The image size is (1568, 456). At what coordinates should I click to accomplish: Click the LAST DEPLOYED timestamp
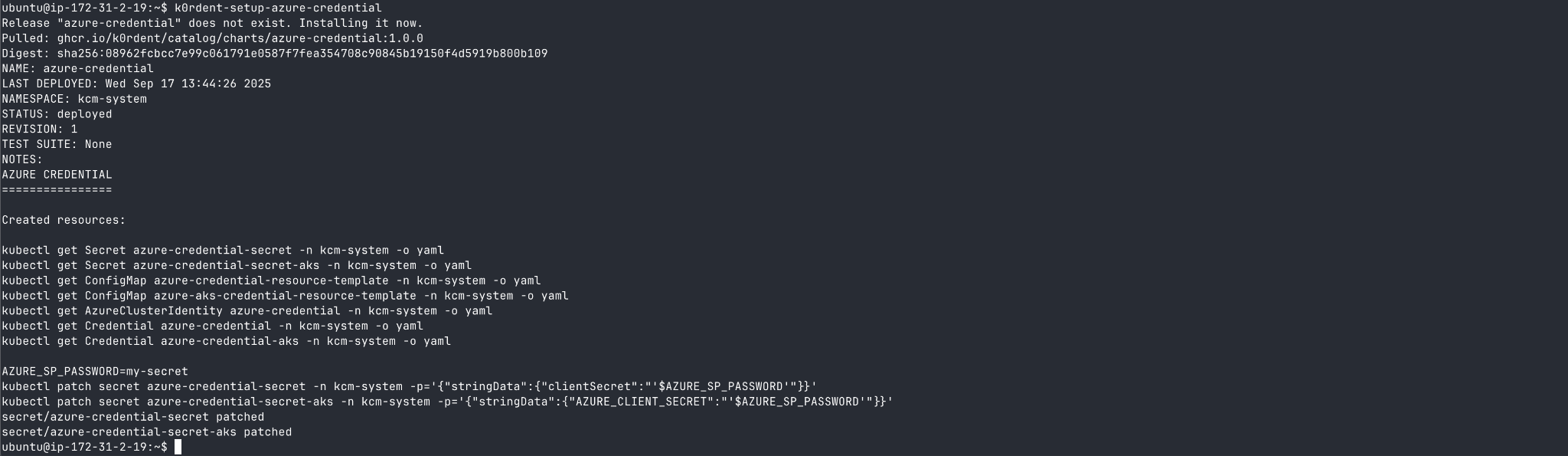point(188,84)
